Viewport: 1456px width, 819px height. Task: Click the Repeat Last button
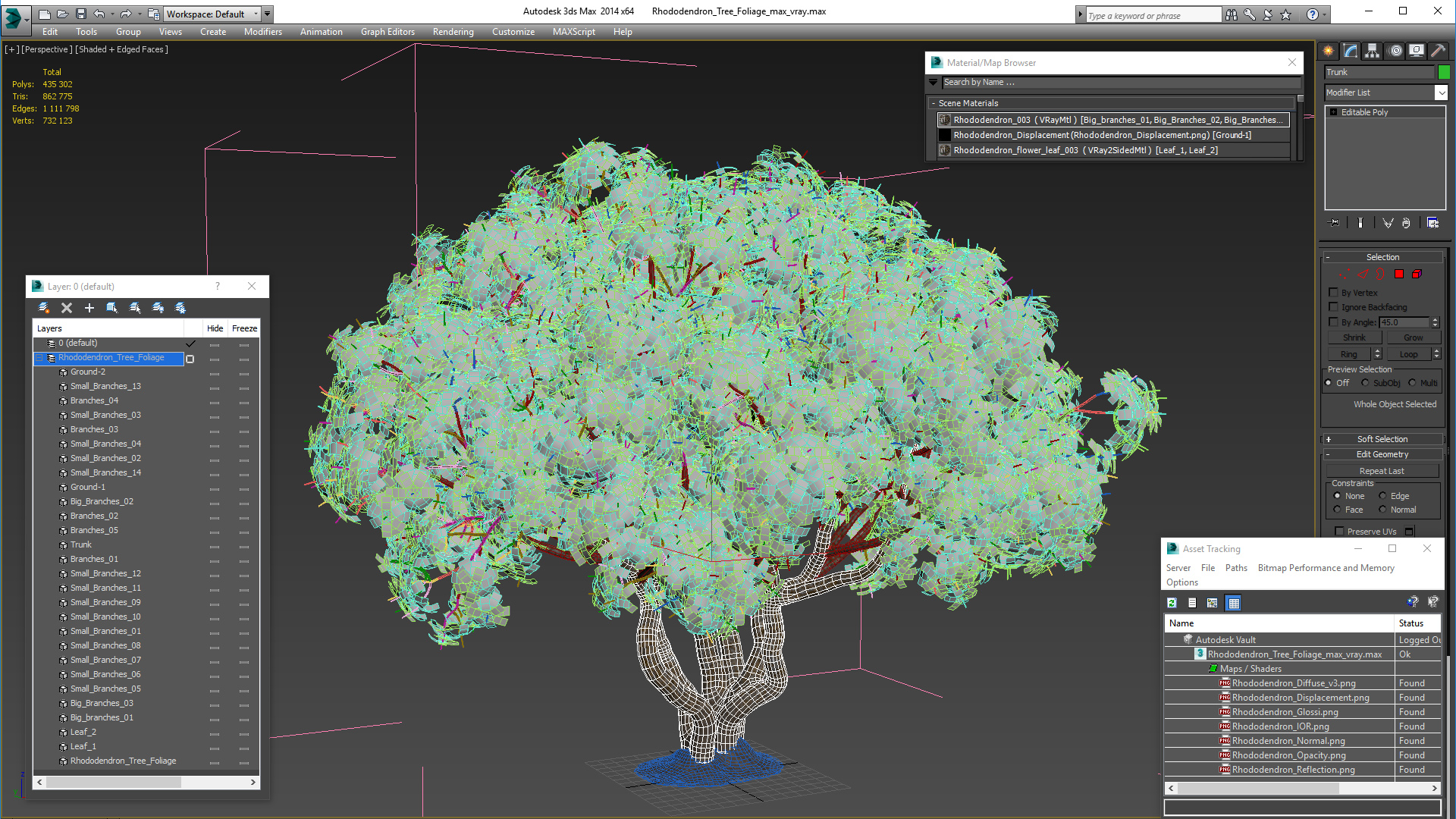1382,471
